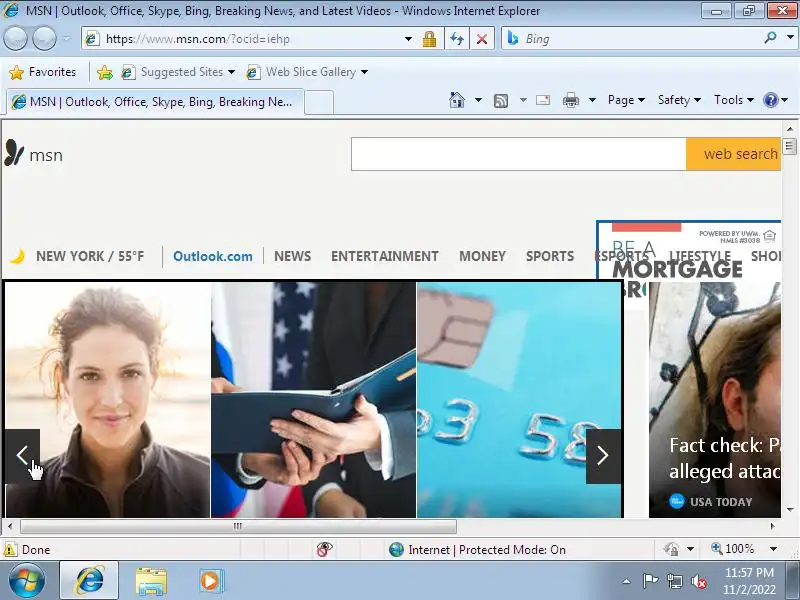This screenshot has width=800, height=600.
Task: Click the Forward navigation button
Action: coord(45,38)
